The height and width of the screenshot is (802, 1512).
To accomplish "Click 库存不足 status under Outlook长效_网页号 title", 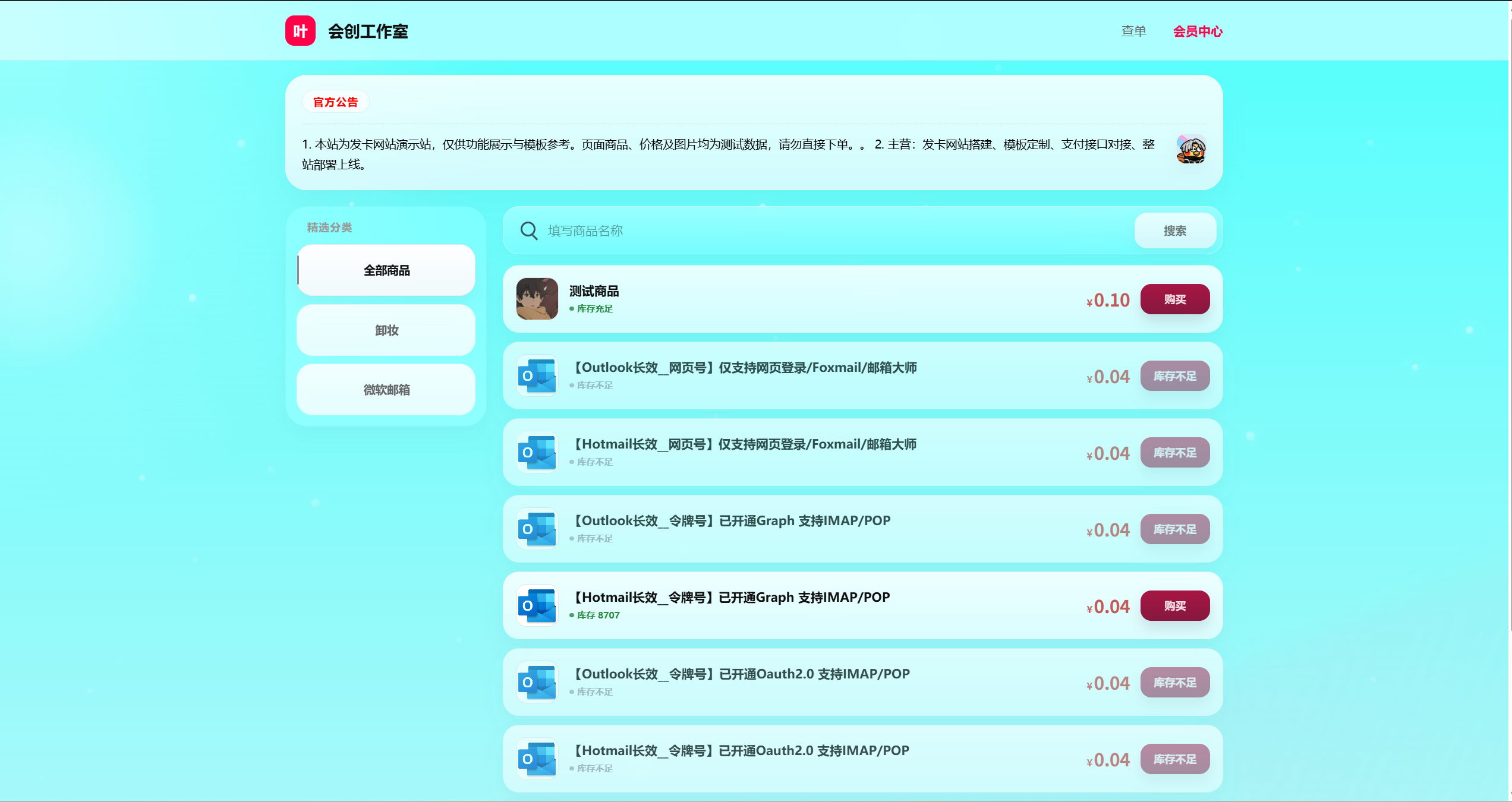I will coord(594,386).
